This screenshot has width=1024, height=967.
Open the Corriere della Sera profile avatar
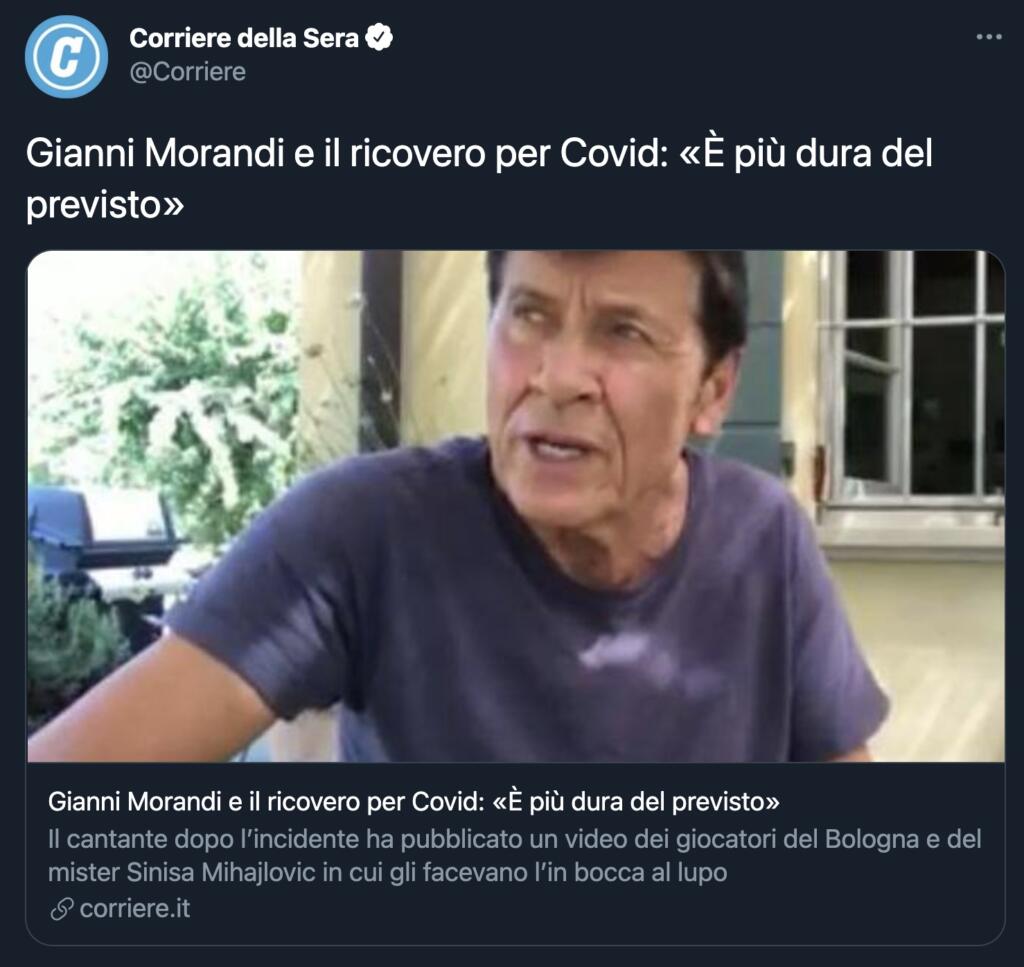pyautogui.click(x=67, y=56)
